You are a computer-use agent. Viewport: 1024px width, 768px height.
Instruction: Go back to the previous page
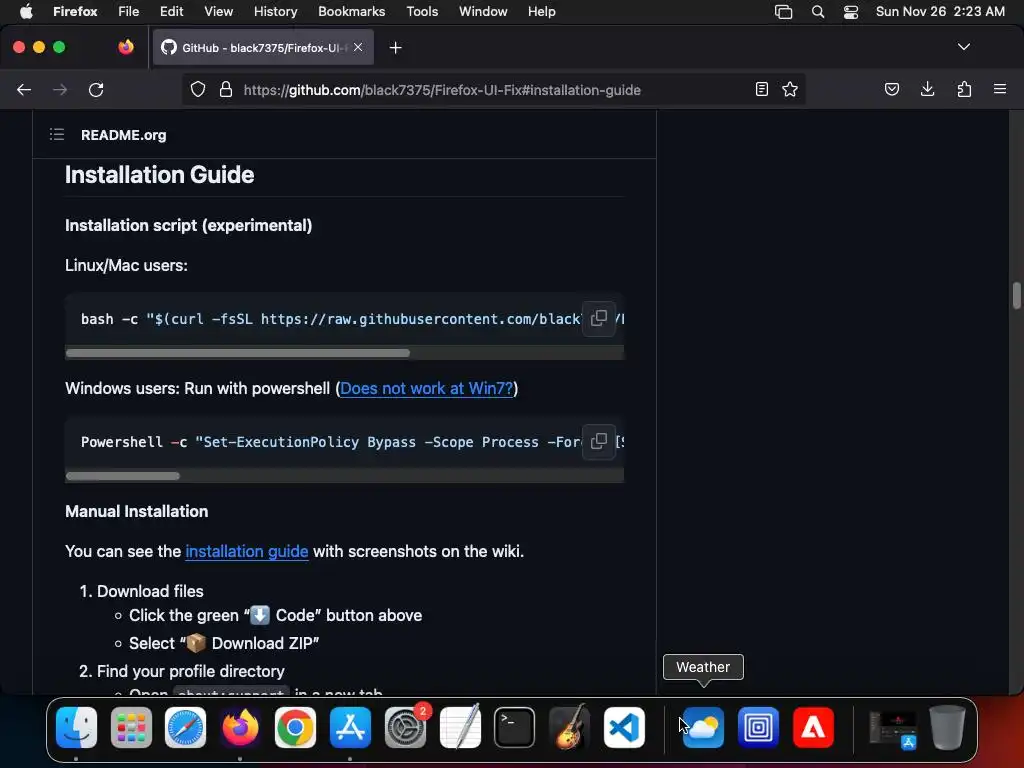tap(24, 89)
